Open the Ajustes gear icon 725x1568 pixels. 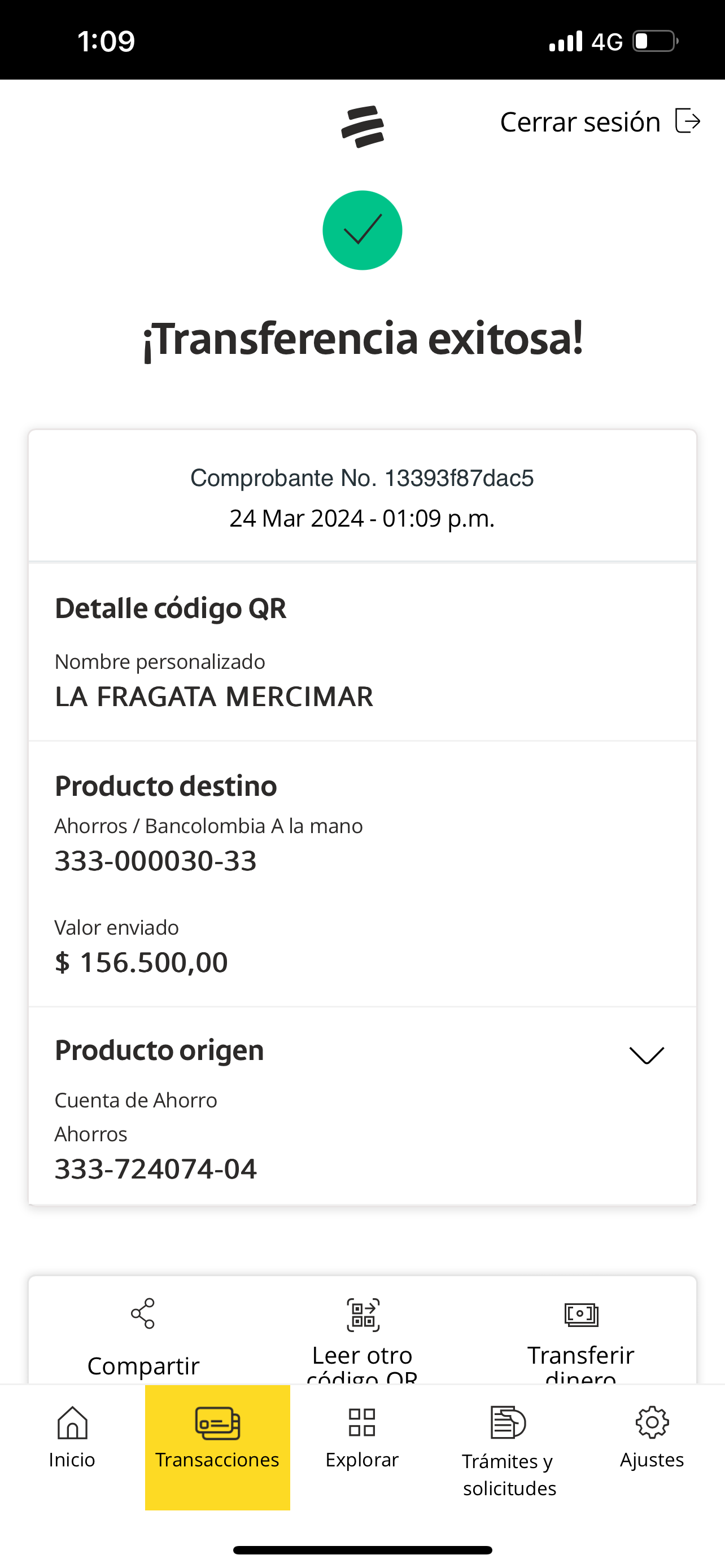[652, 1422]
